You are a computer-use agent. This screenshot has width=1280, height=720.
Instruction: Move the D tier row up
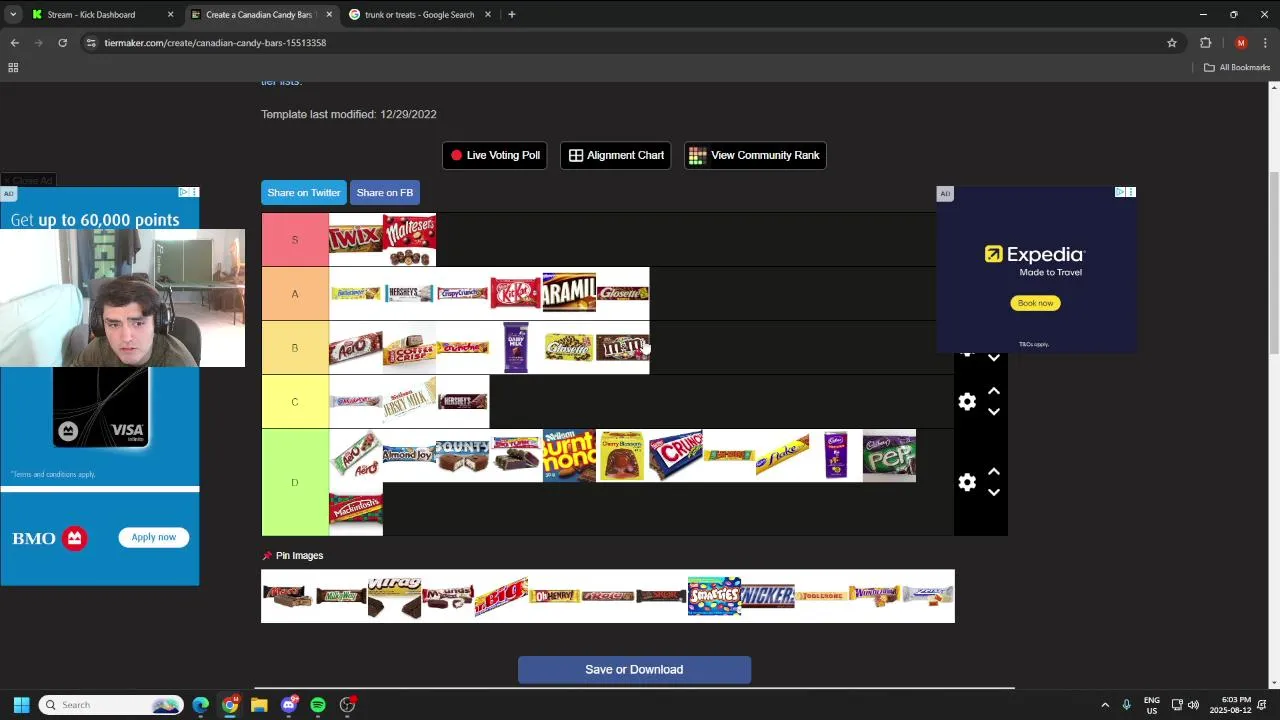pyautogui.click(x=994, y=471)
